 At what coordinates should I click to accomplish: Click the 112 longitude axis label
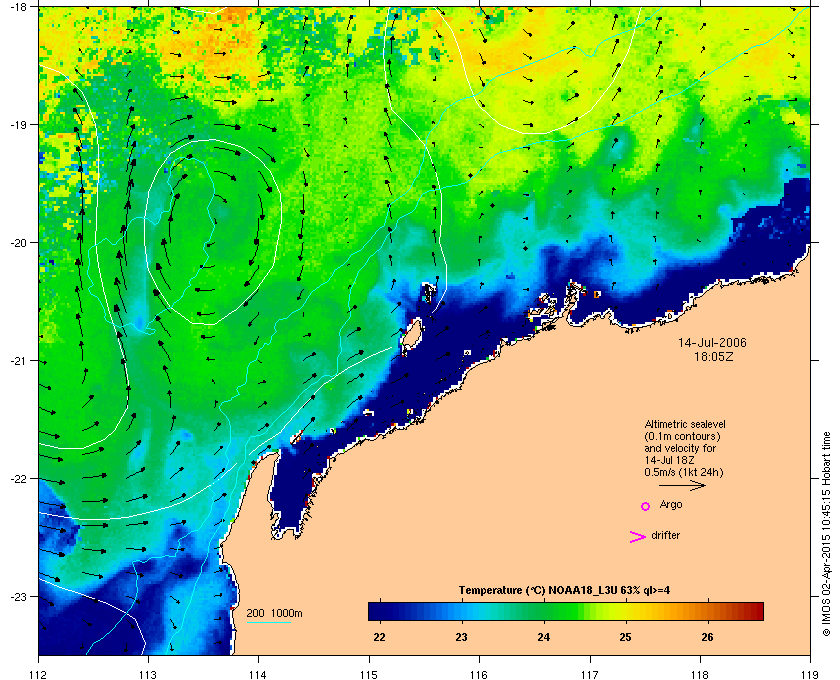(39, 675)
